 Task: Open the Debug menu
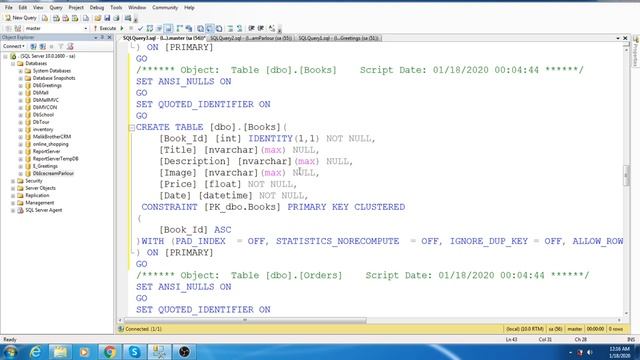pos(97,7)
